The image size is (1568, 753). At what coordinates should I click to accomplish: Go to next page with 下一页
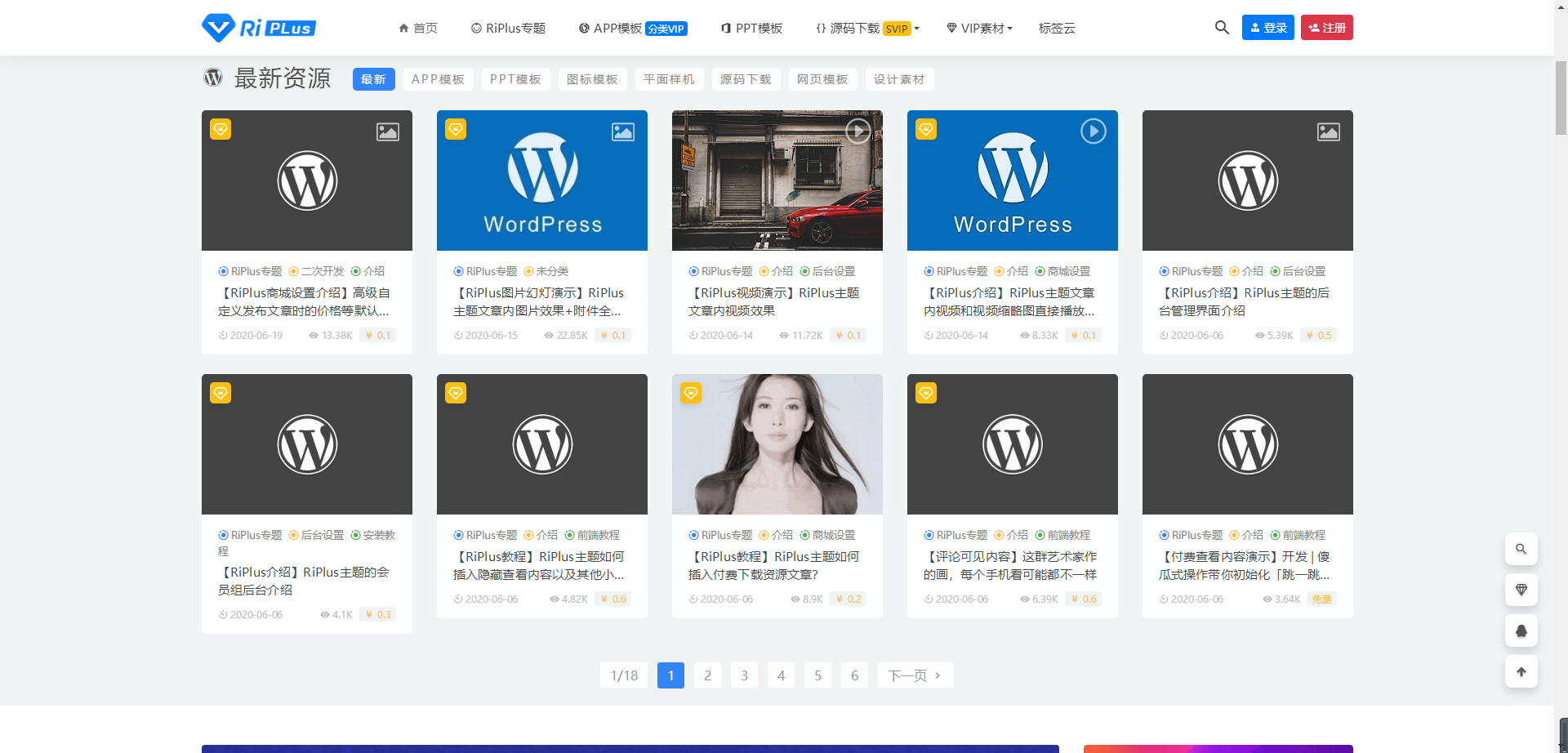click(x=915, y=675)
